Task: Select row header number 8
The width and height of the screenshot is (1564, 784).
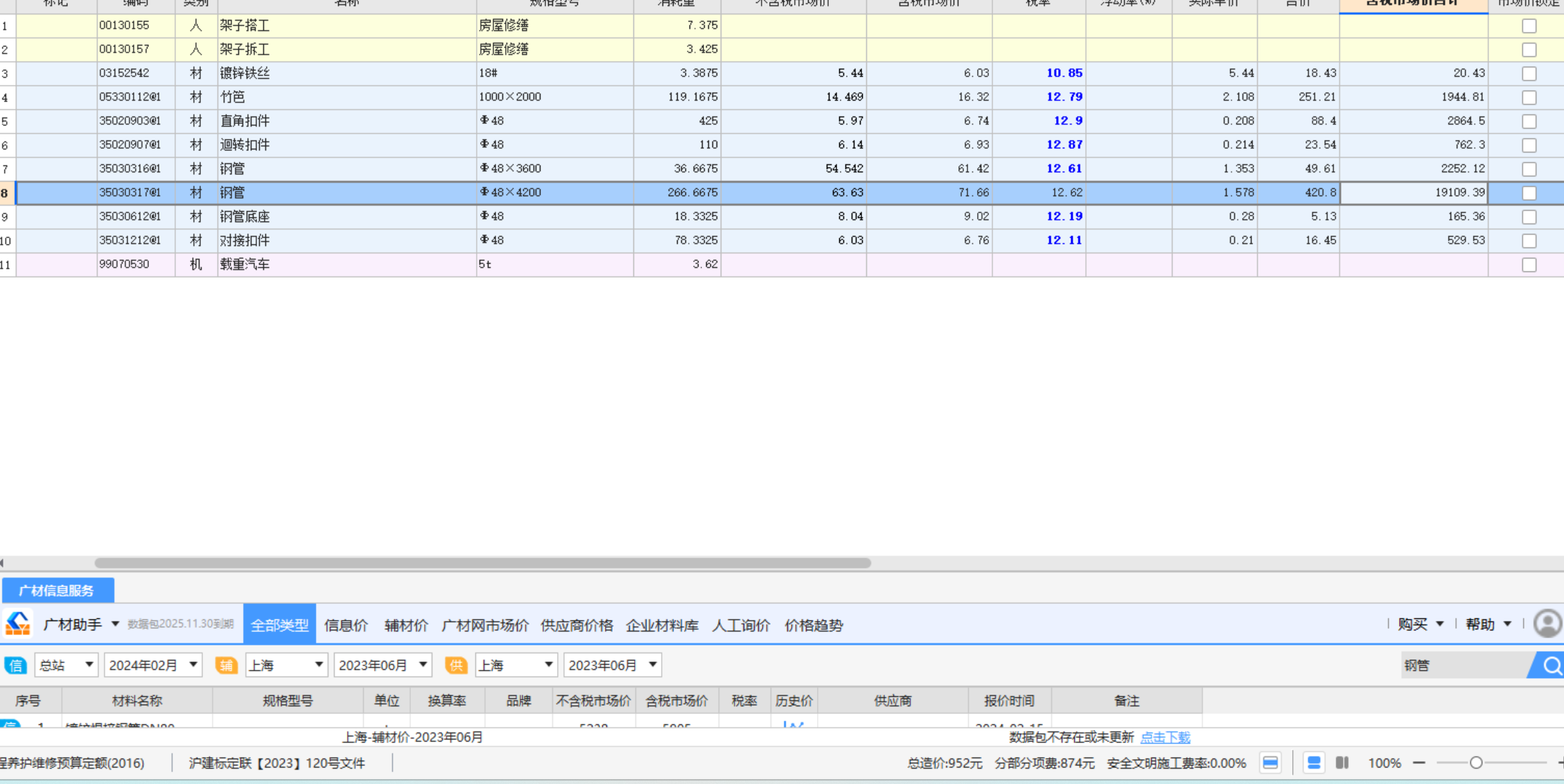Action: click(7, 193)
